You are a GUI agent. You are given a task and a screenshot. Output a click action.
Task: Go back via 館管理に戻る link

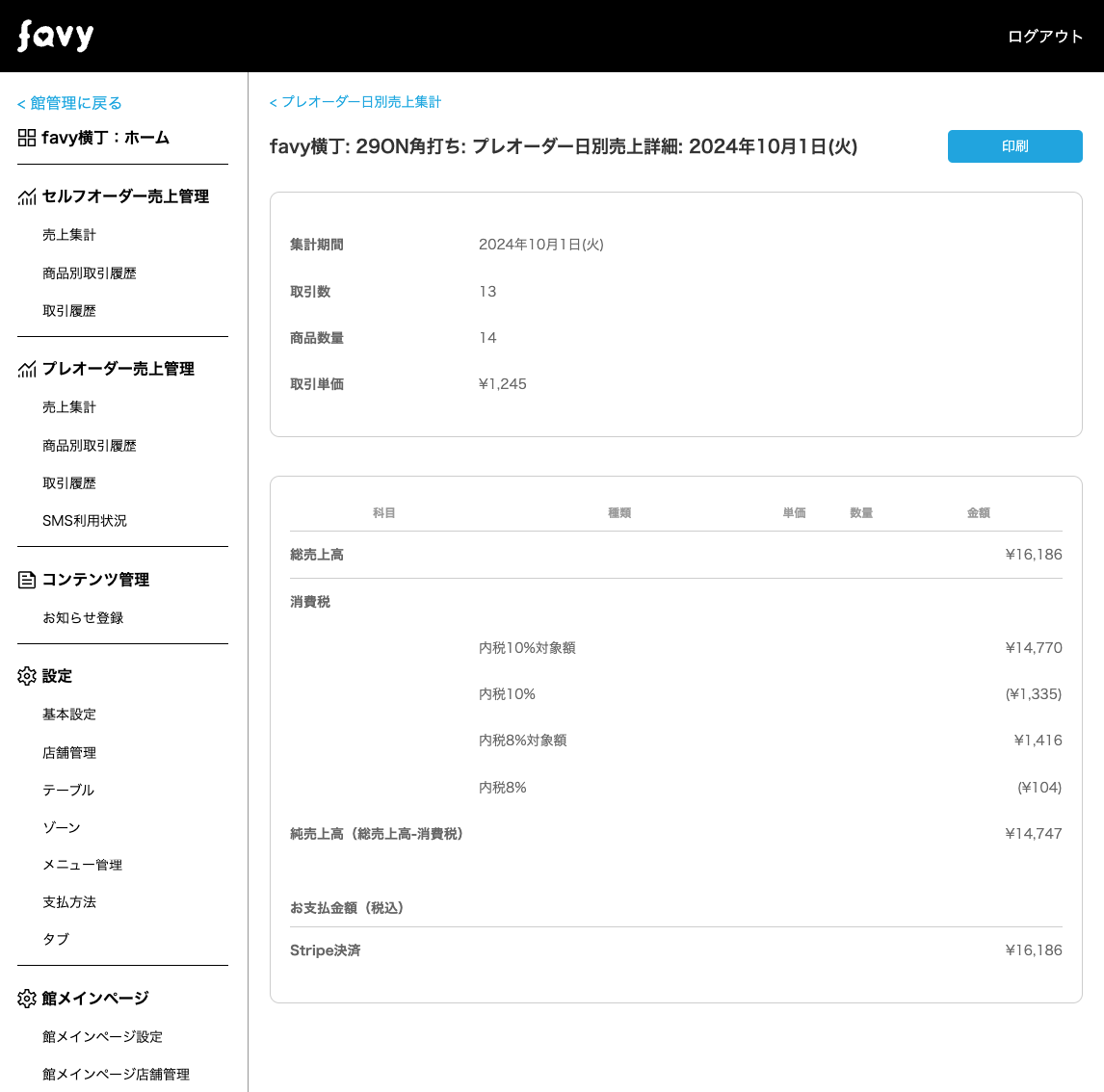(69, 103)
